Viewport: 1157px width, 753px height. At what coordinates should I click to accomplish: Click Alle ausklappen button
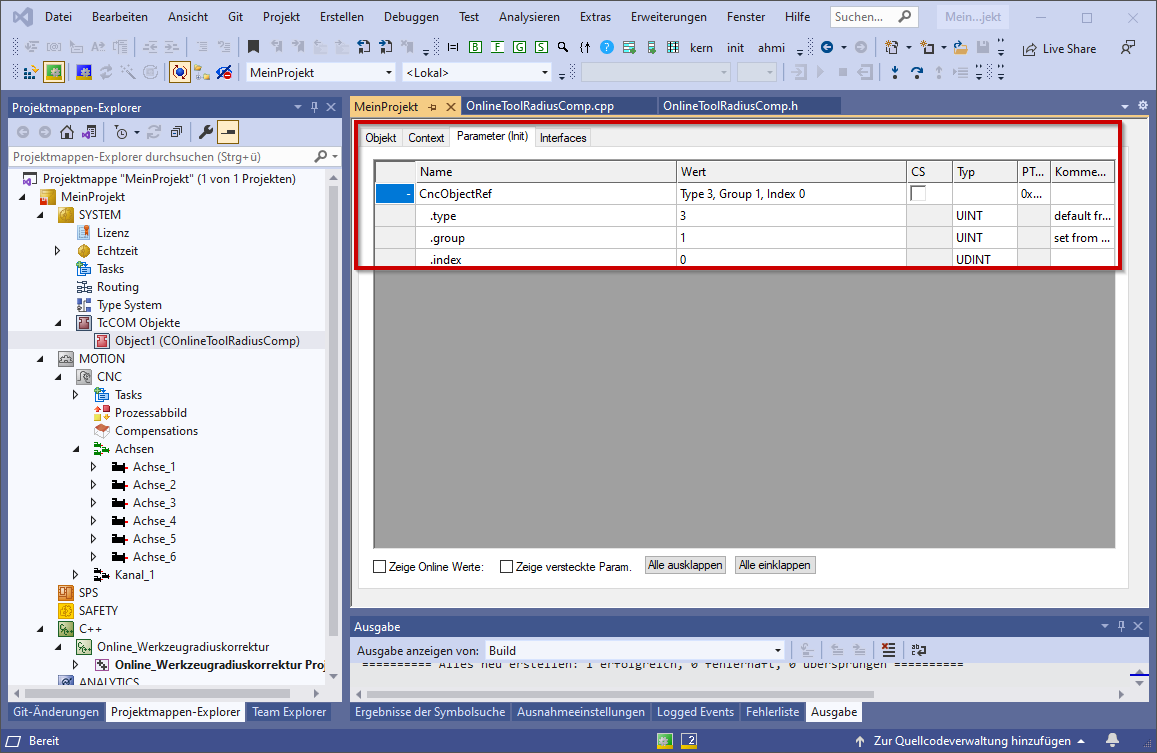click(x=685, y=565)
